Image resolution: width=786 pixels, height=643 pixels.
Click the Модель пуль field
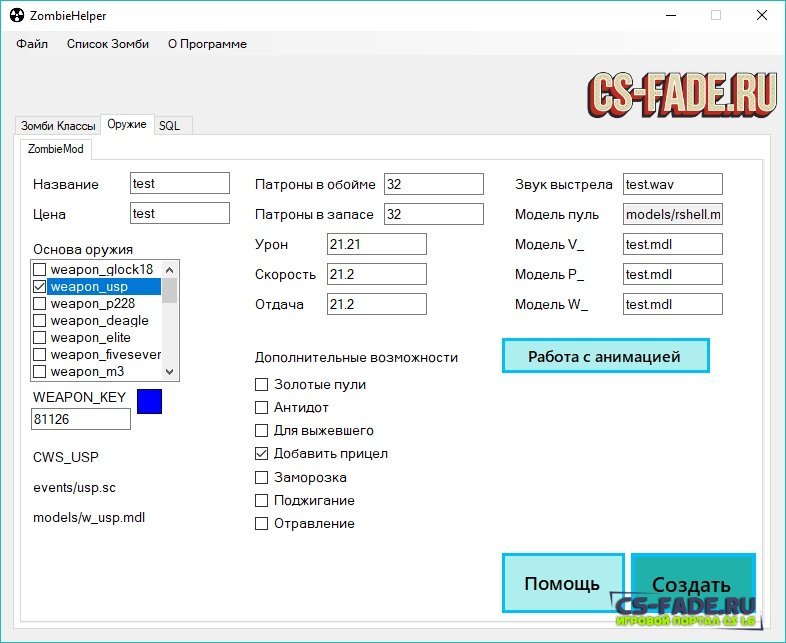click(x=673, y=215)
